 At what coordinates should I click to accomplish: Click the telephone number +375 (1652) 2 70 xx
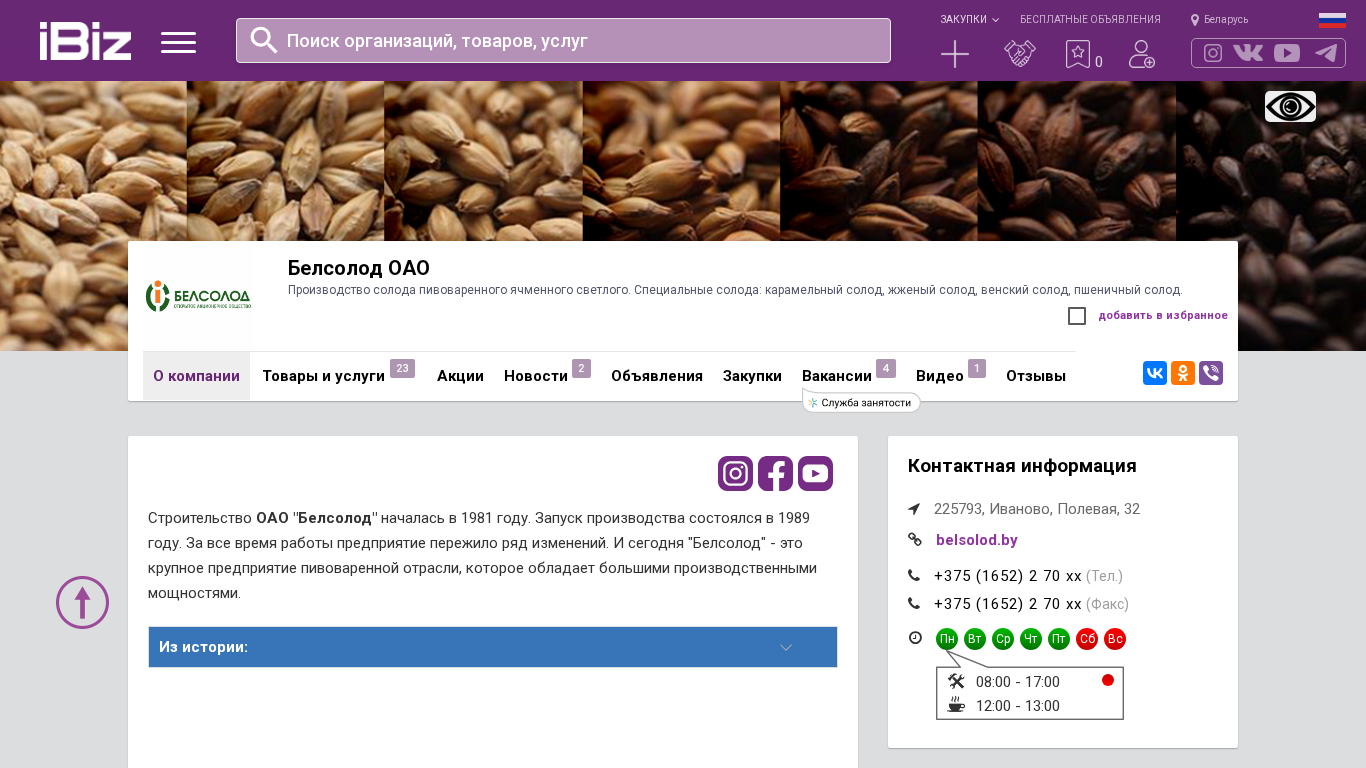pos(1008,576)
